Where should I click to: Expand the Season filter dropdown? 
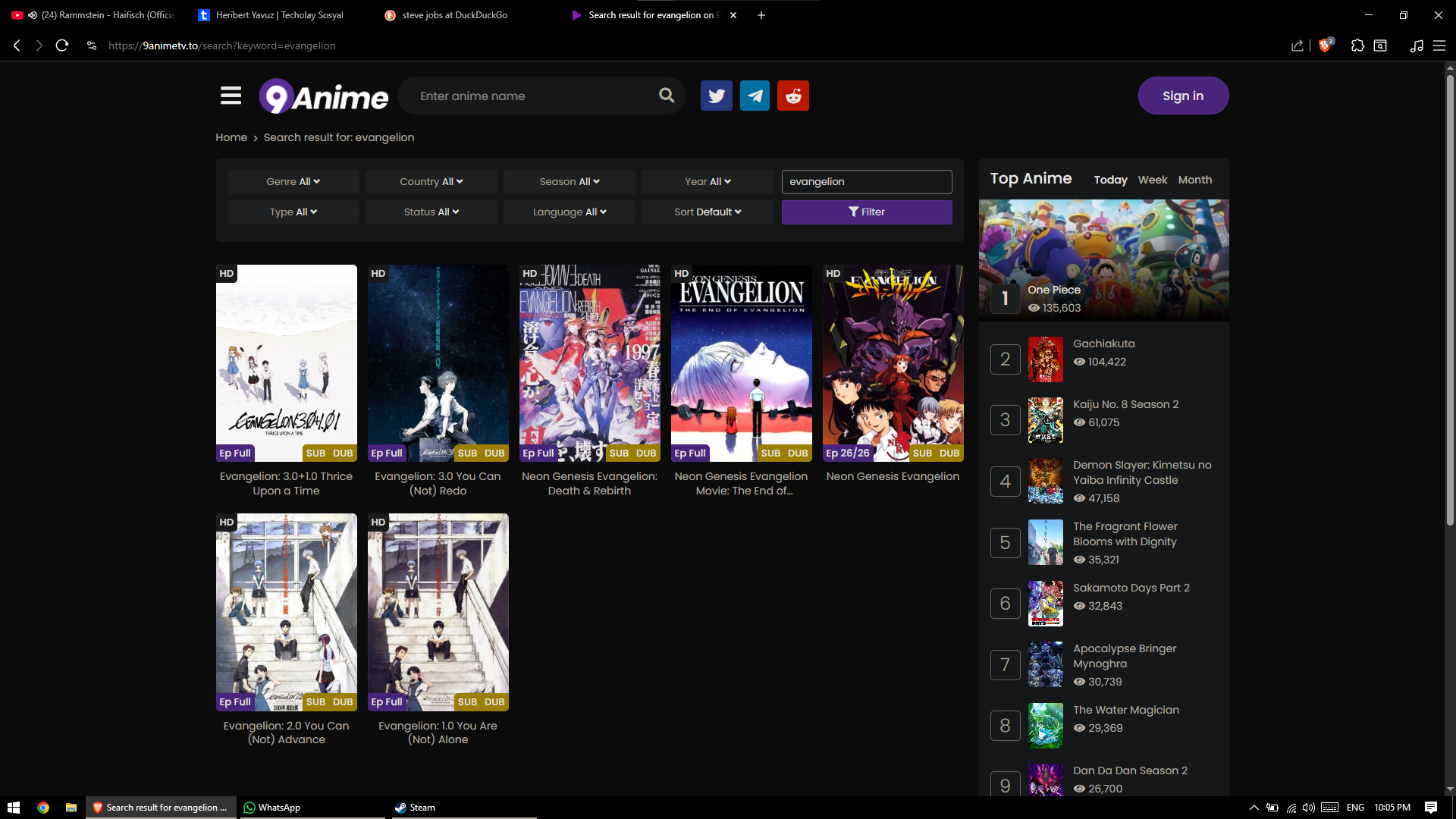[x=570, y=182]
